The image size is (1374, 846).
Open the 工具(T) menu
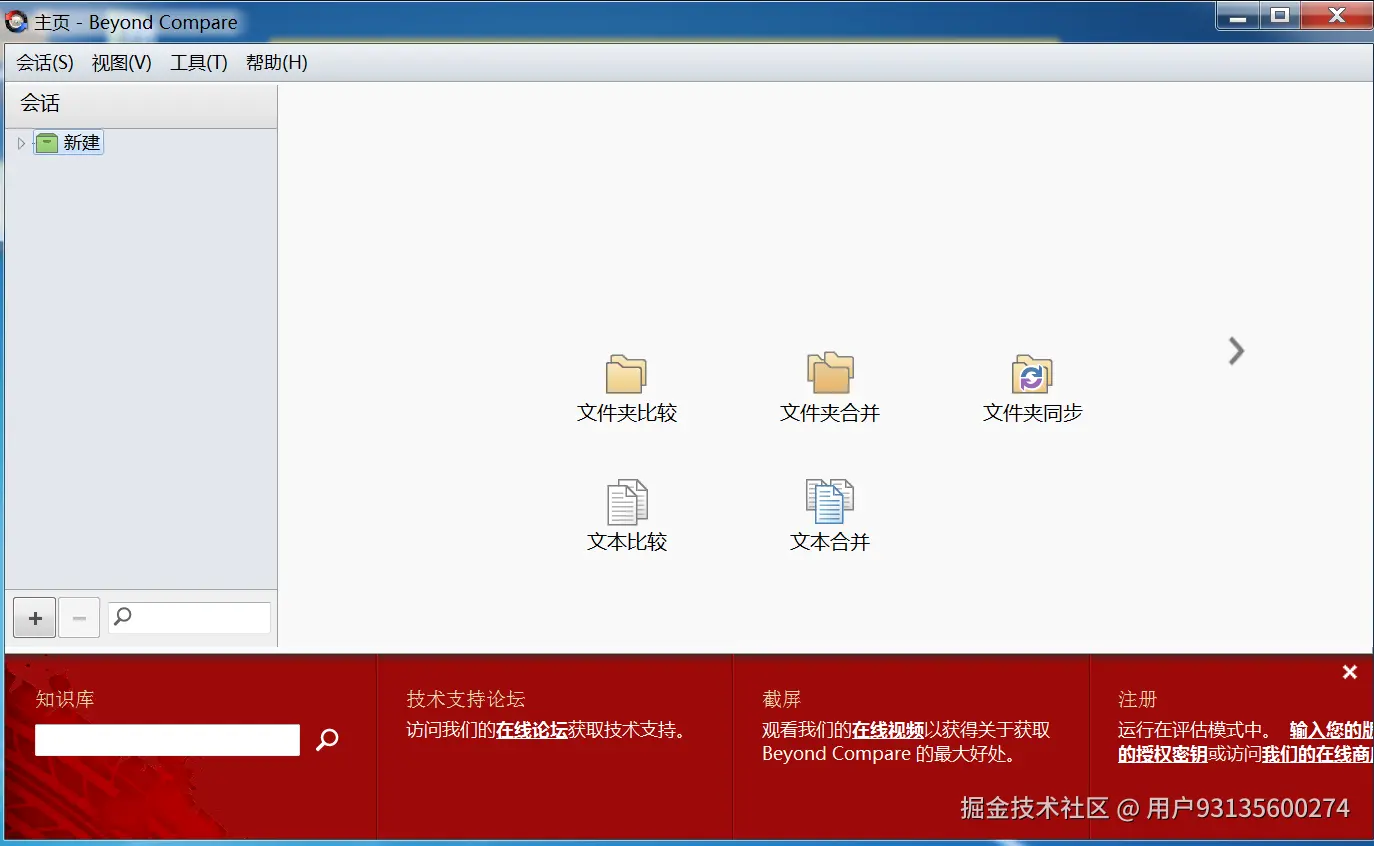point(198,62)
